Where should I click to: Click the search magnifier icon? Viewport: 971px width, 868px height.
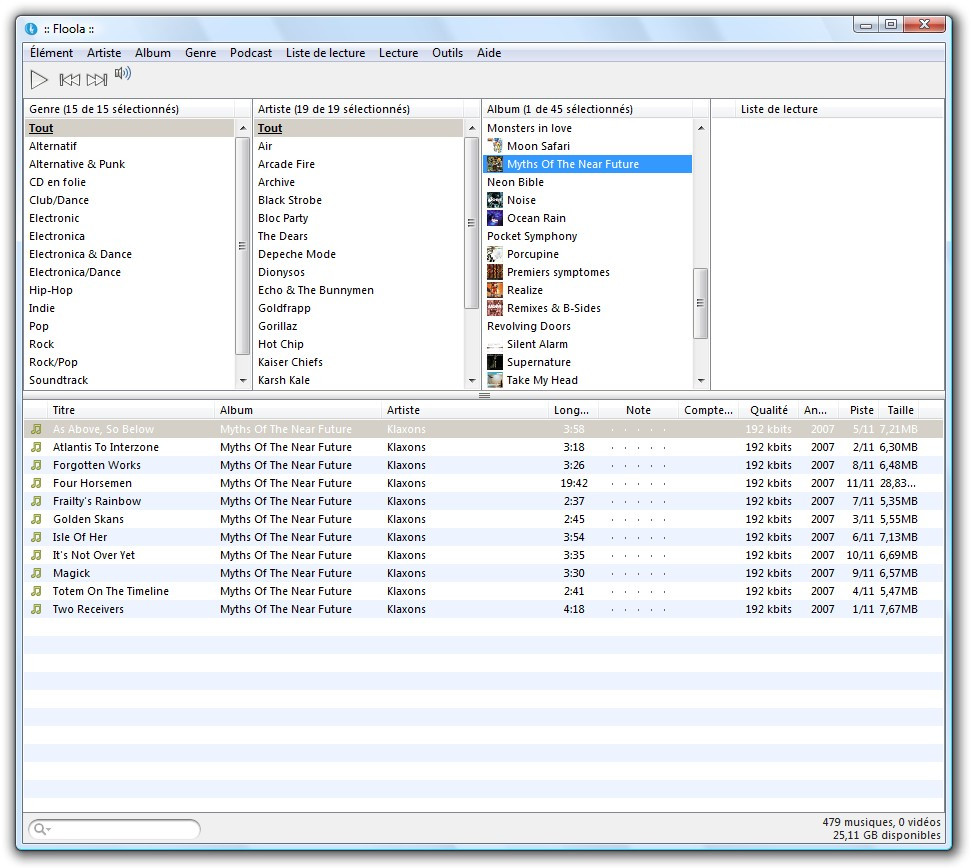[x=40, y=829]
